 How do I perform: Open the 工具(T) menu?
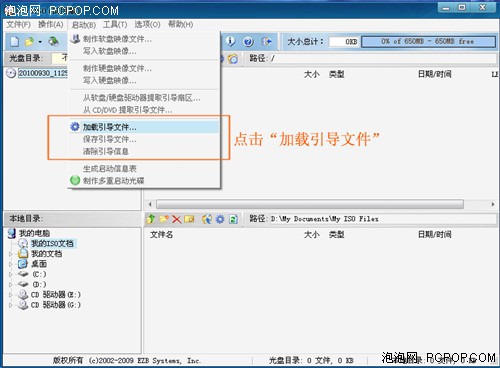click(115, 24)
